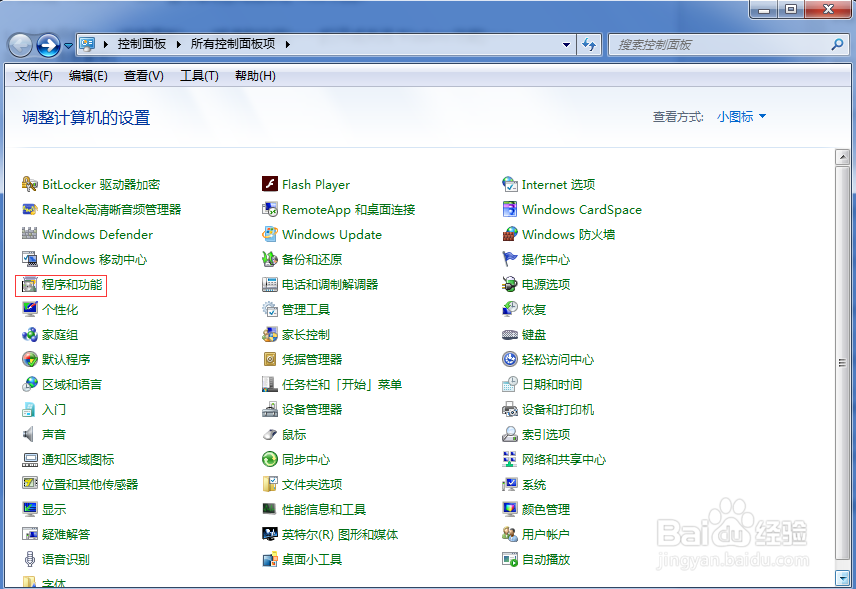856x589 pixels.
Task: Click the 所有控制面板项 breadcrumb
Action: 233,44
